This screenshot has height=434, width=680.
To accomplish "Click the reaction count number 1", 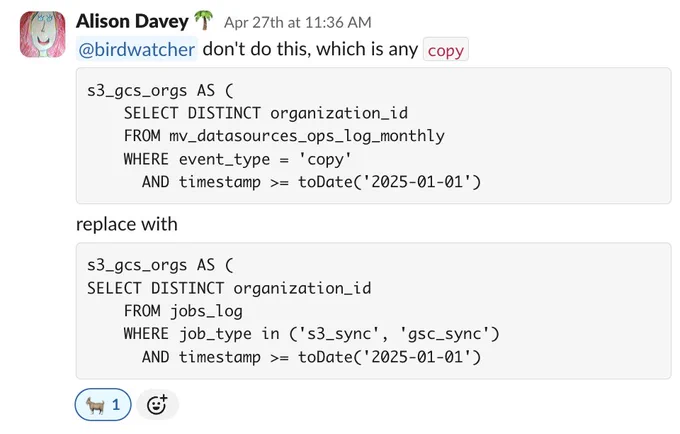I will pyautogui.click(x=116, y=405).
